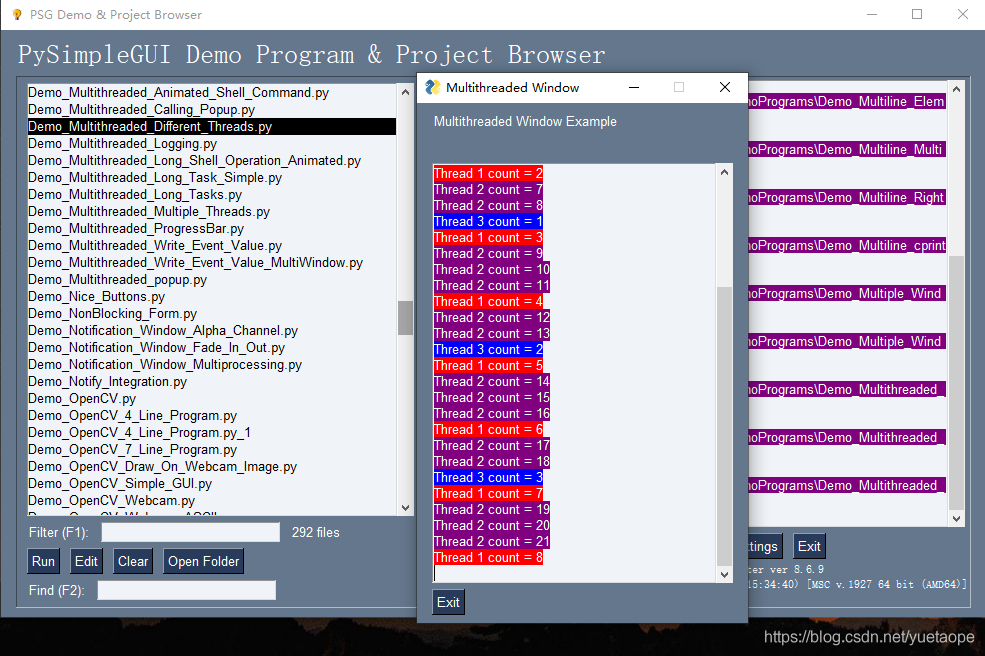Select highlighted Demo_Multithreaded_Different_Threads.py
The height and width of the screenshot is (656, 985).
click(212, 126)
